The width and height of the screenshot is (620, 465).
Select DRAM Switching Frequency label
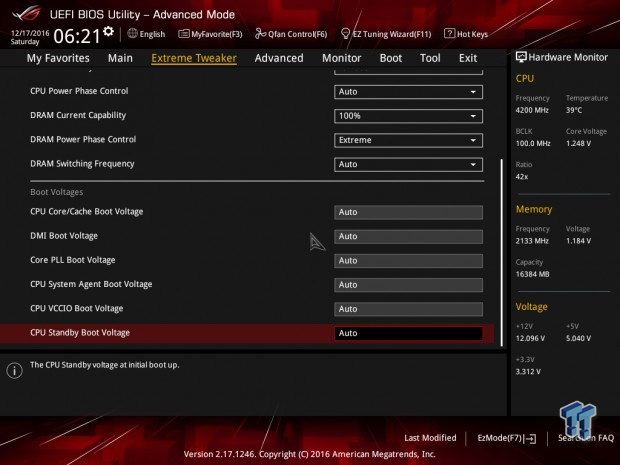click(x=82, y=164)
